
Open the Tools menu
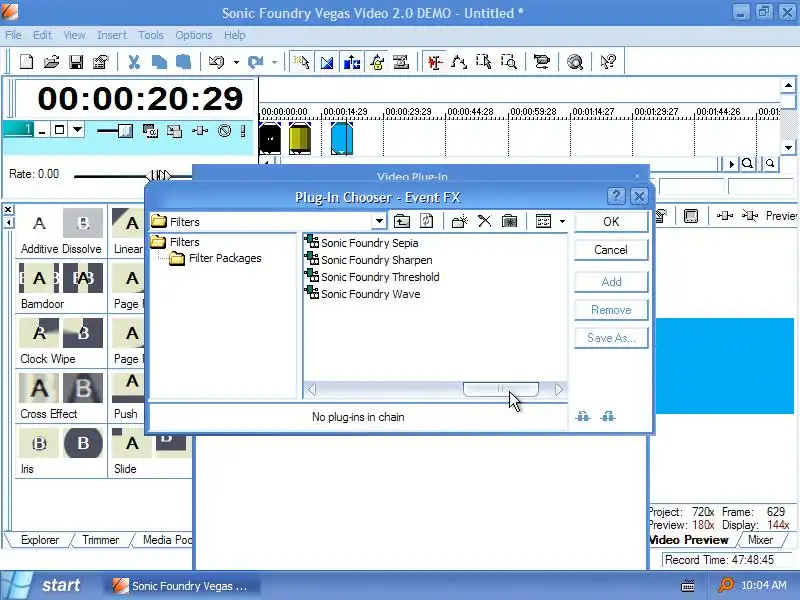pyautogui.click(x=151, y=35)
